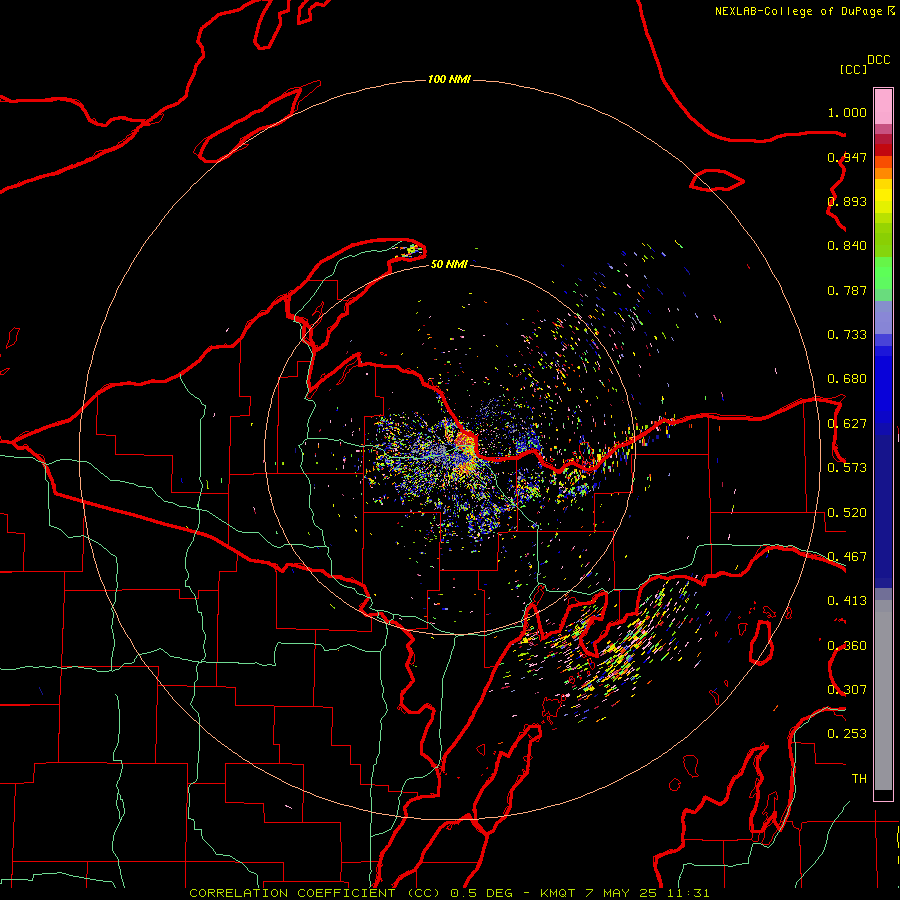
Task: Select the 0.893 legend value
Action: (847, 201)
